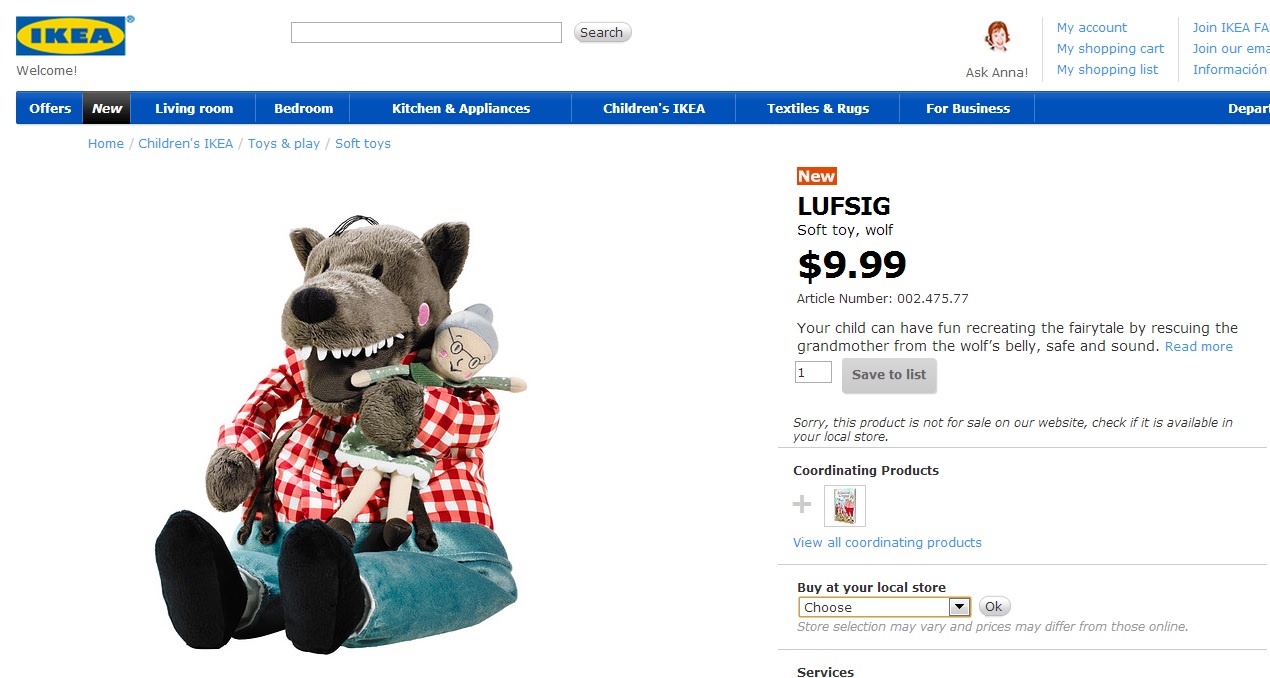Open the coordinating product book thumbnail
The height and width of the screenshot is (678, 1270).
[x=844, y=506]
